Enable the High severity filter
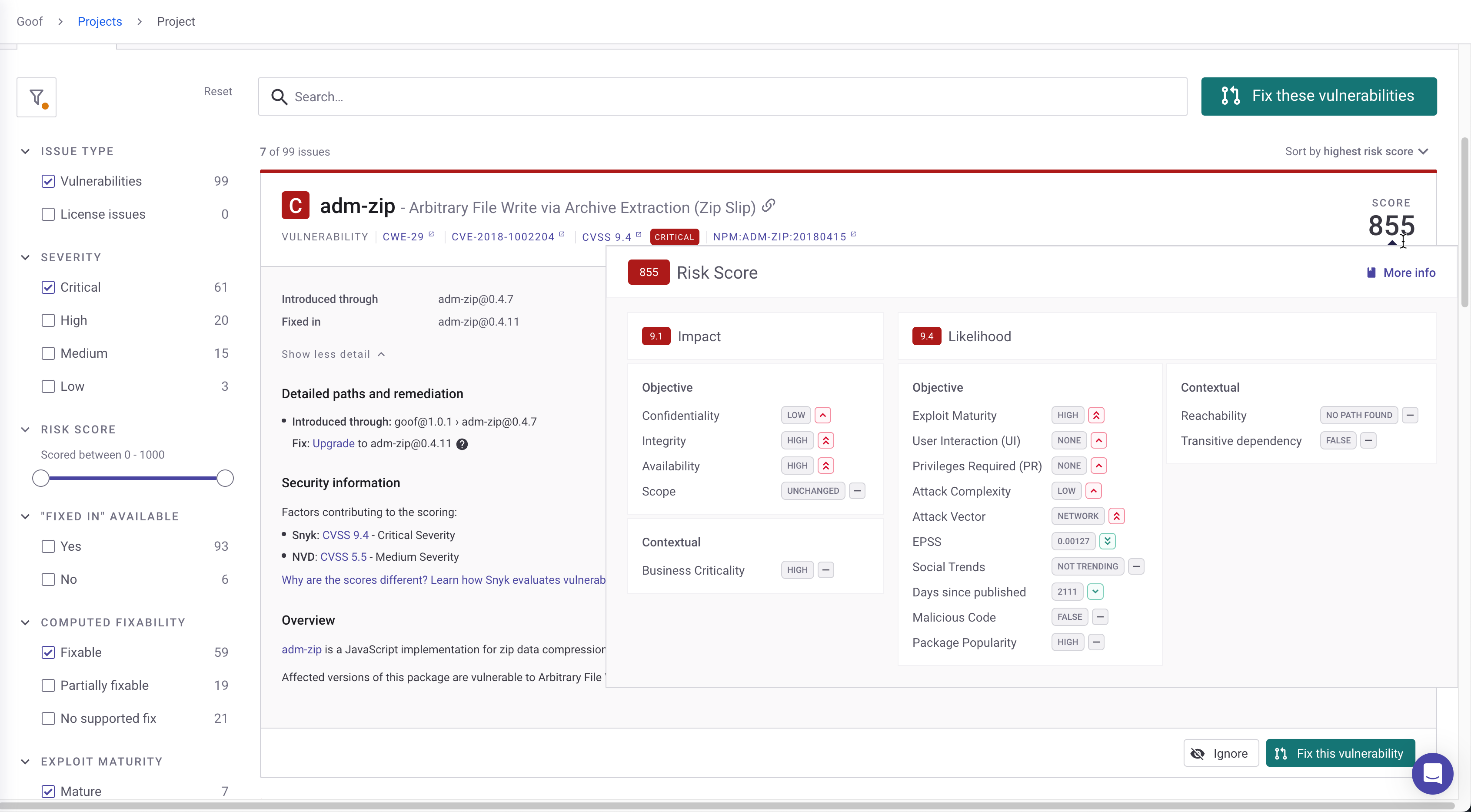This screenshot has height=812, width=1471. (x=48, y=320)
